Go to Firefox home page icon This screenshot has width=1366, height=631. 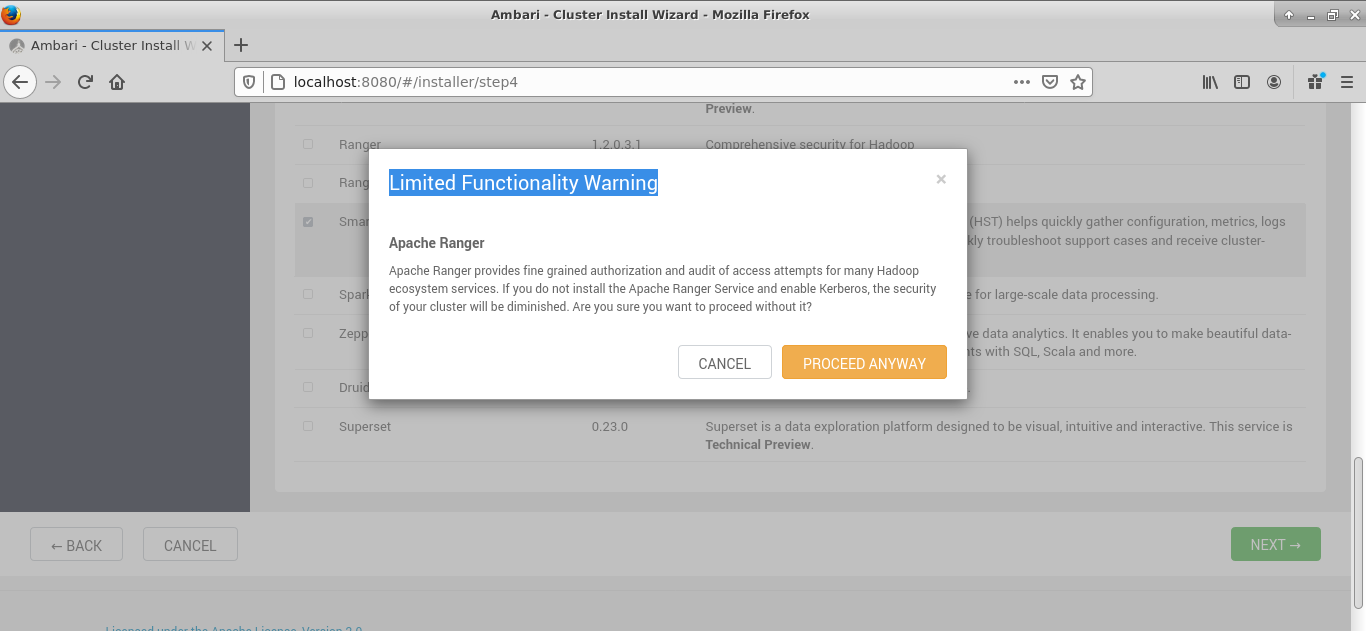click(x=117, y=82)
